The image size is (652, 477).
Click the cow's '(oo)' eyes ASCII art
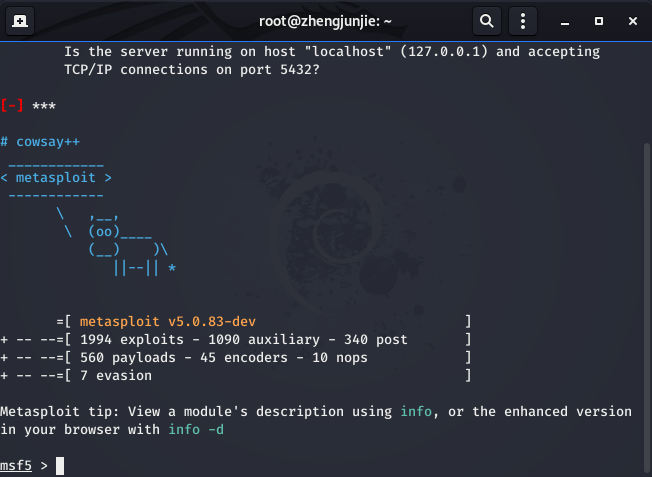[x=104, y=232]
